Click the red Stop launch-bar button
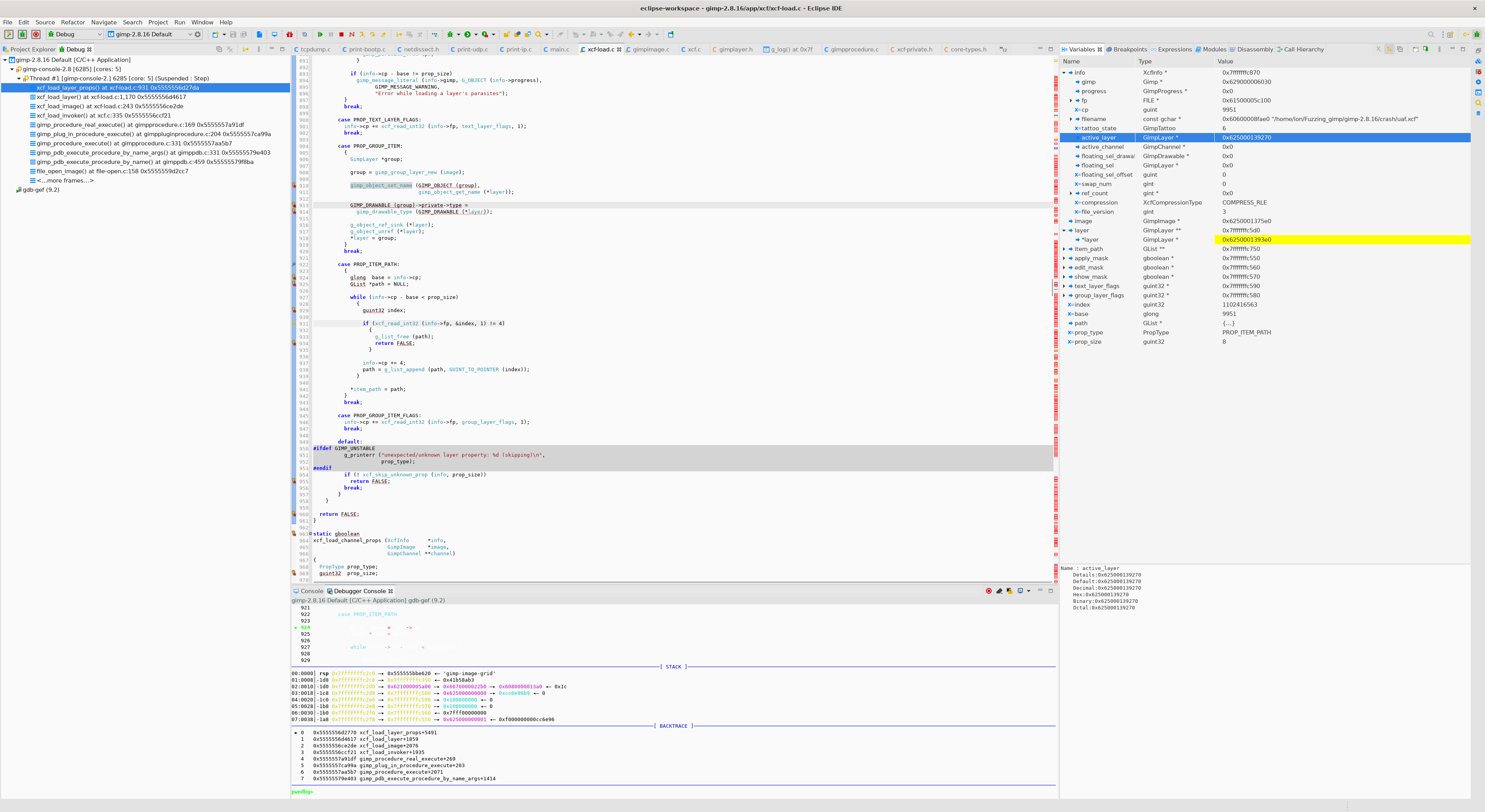The height and width of the screenshot is (812, 1485). pos(36,34)
